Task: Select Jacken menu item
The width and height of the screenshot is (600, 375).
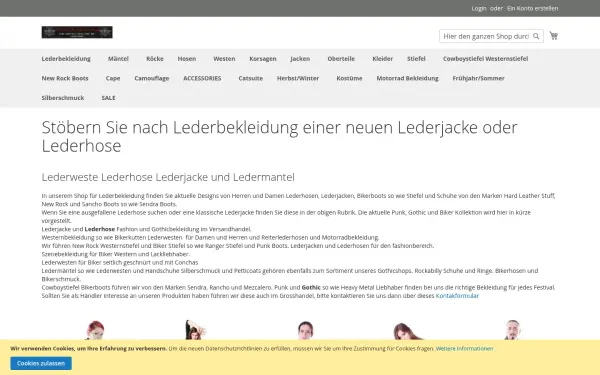Action: pyautogui.click(x=300, y=59)
